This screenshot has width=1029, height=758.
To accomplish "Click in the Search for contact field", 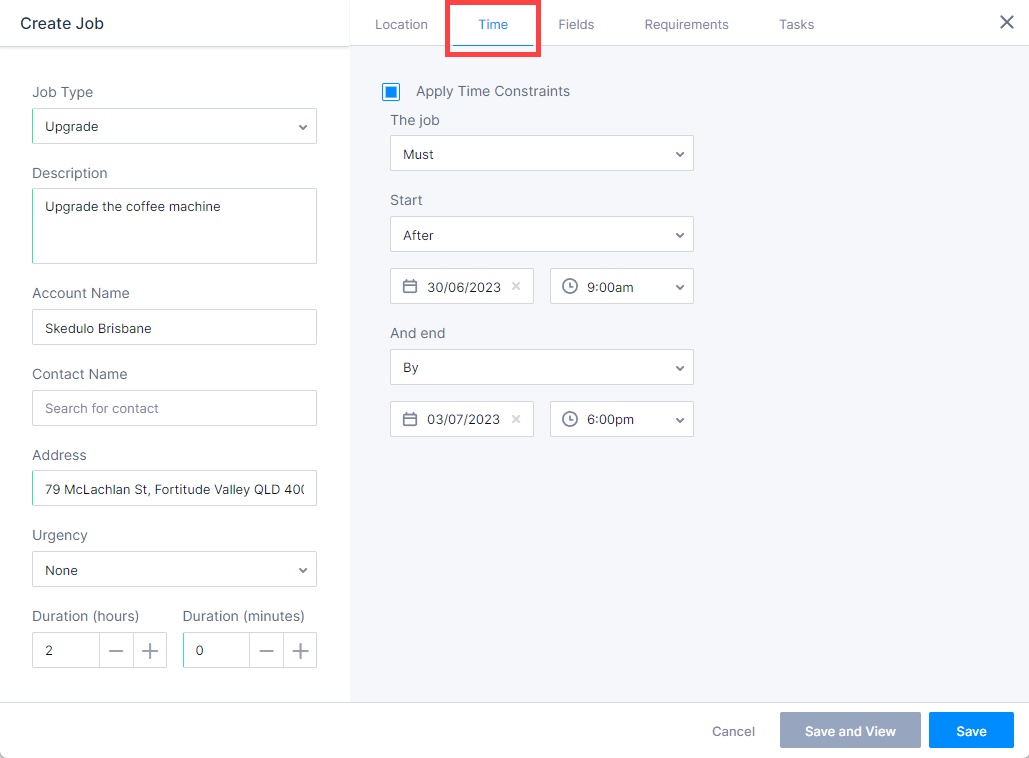I will [x=174, y=408].
